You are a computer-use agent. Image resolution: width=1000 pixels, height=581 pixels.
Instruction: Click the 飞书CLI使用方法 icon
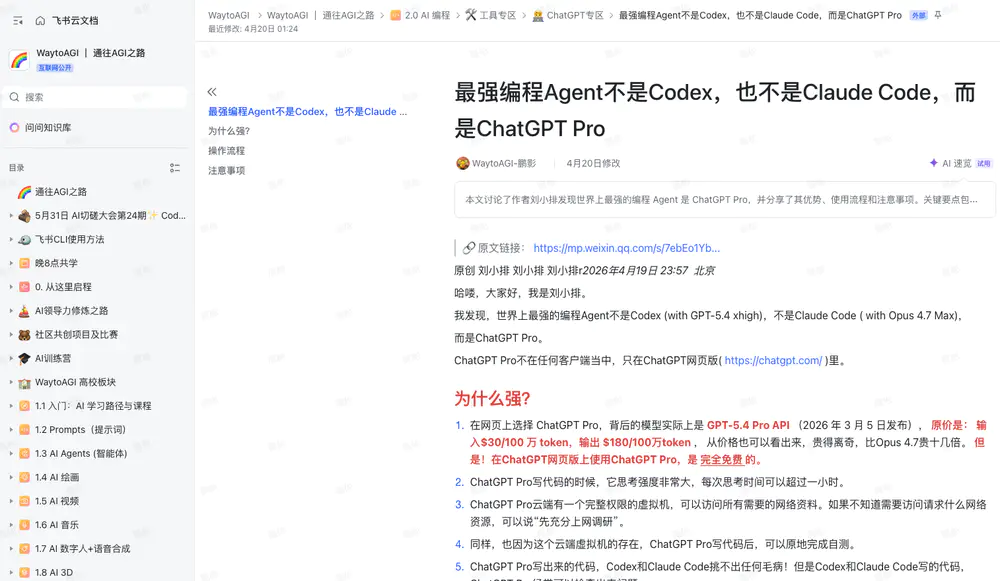click(24, 240)
